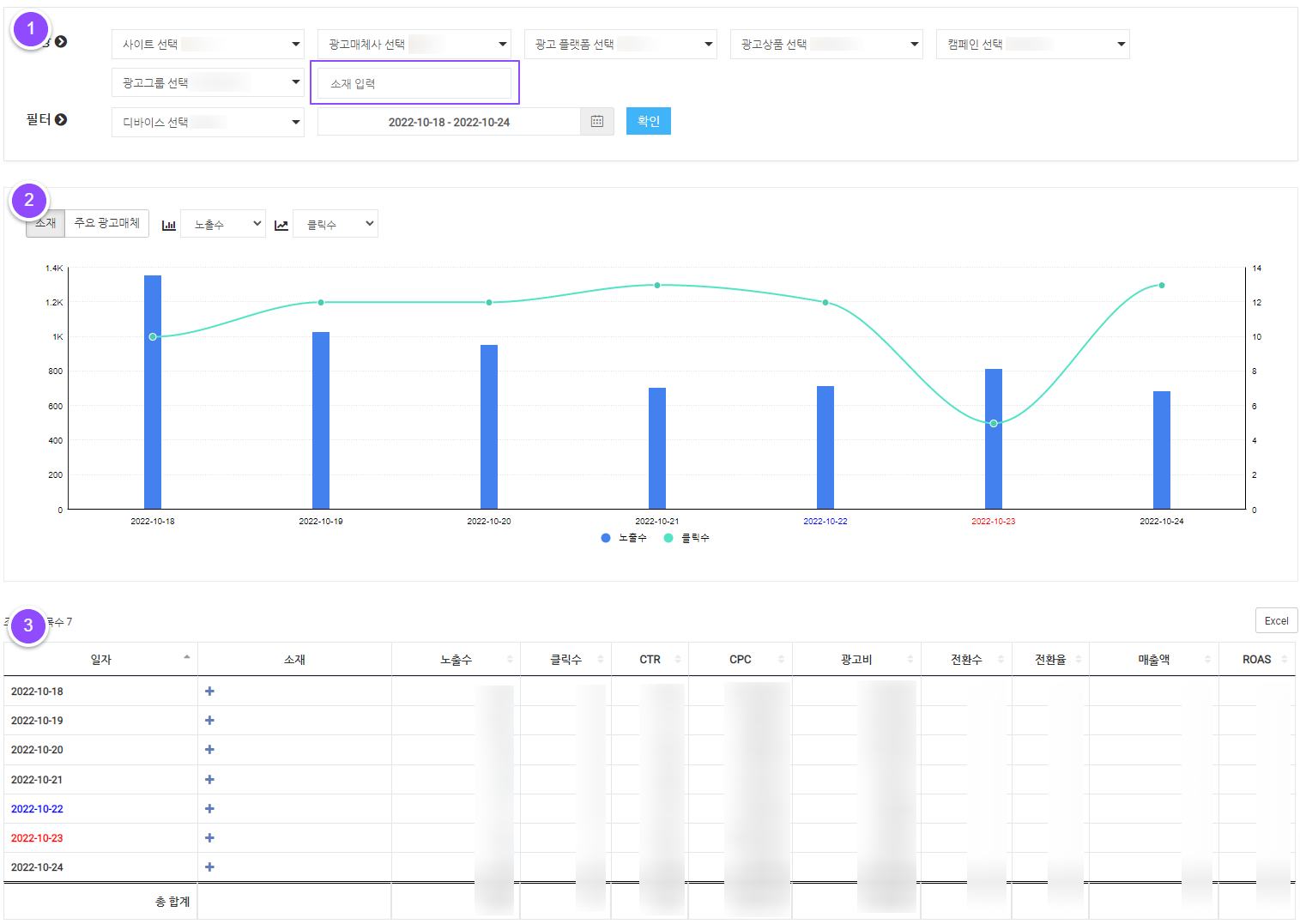Toggle 노출수 series in chart legend
This screenshot has height=924, width=1300.
tap(624, 538)
